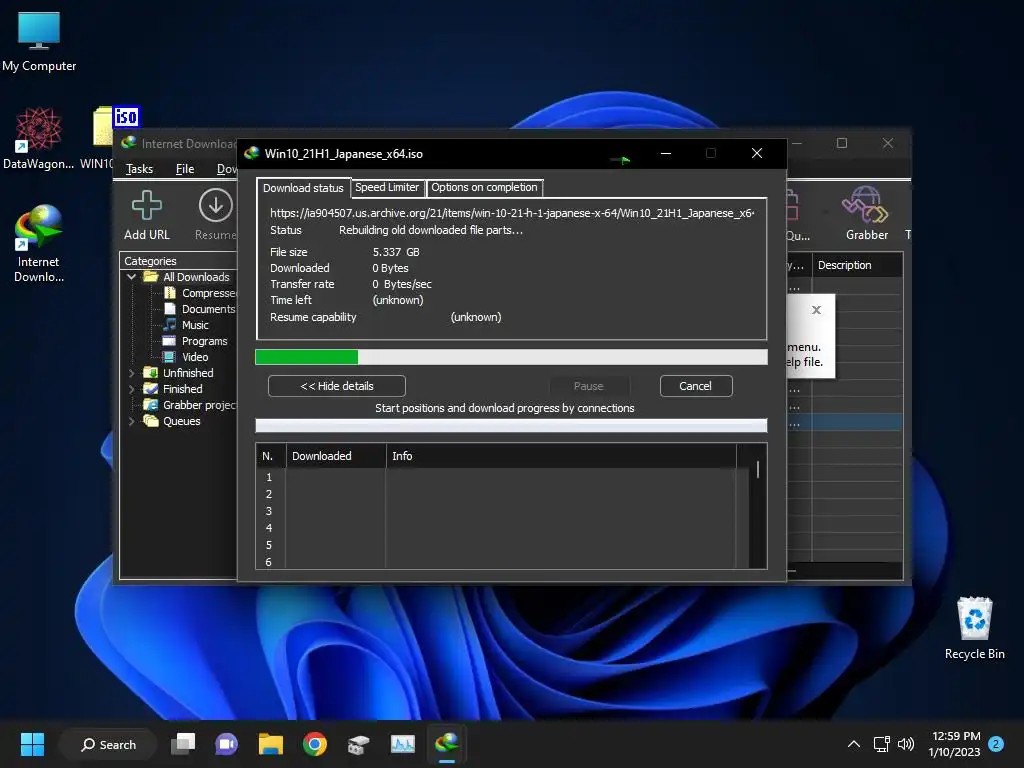Launch Google Chrome from the taskbar
Image resolution: width=1024 pixels, height=768 pixels.
[x=315, y=744]
